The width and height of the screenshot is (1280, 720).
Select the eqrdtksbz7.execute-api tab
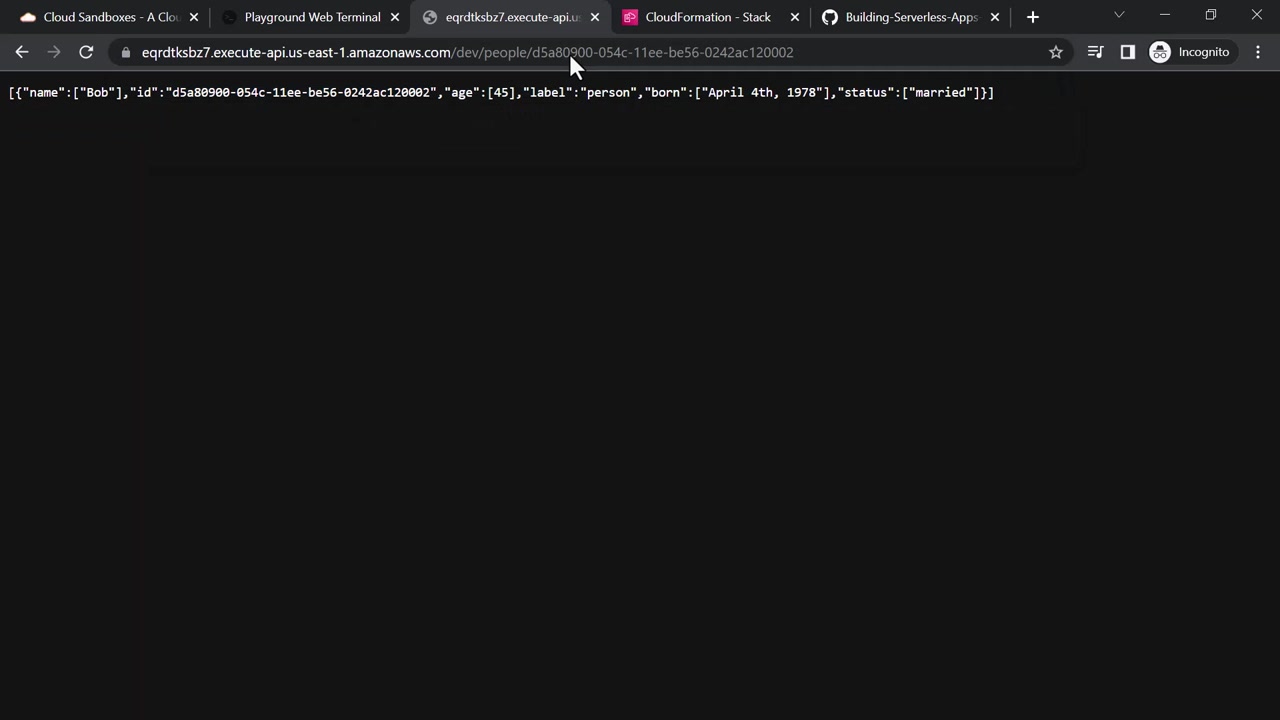(x=510, y=17)
